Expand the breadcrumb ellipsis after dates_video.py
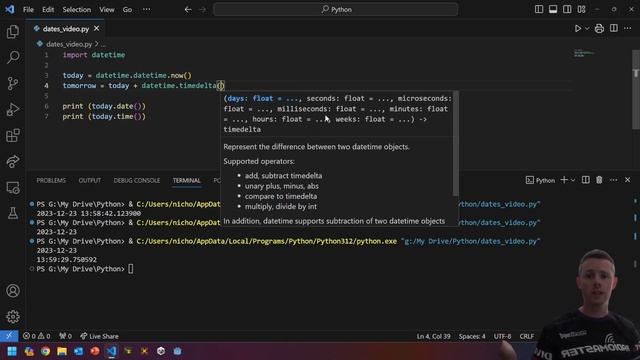 click(104, 44)
